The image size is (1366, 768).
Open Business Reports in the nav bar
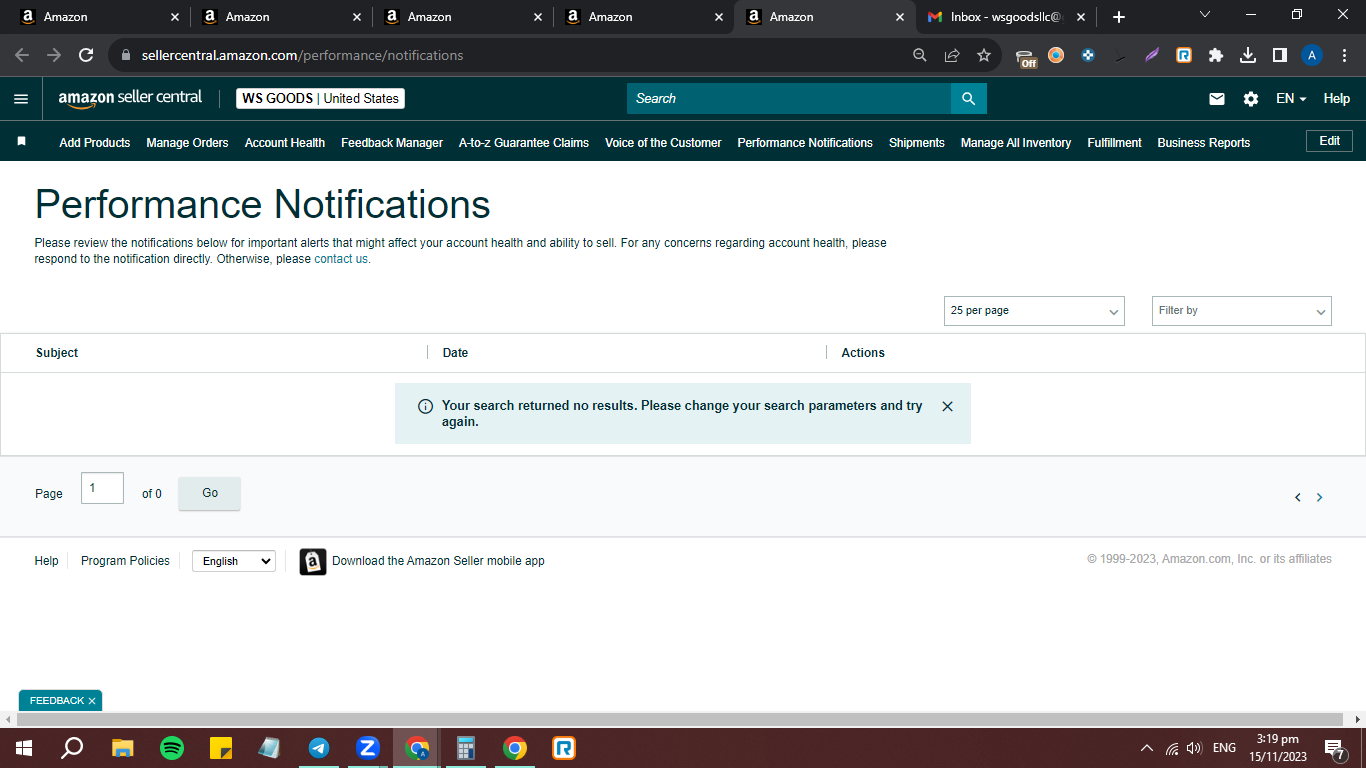pyautogui.click(x=1204, y=143)
